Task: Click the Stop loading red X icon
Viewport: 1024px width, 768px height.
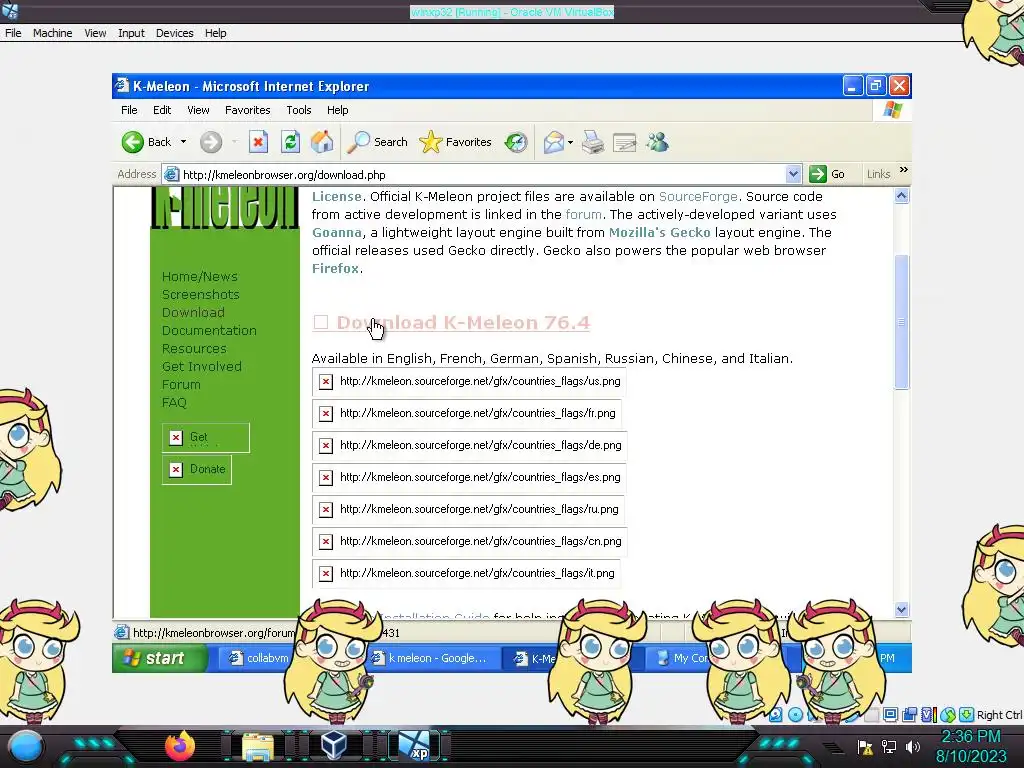Action: click(x=259, y=142)
